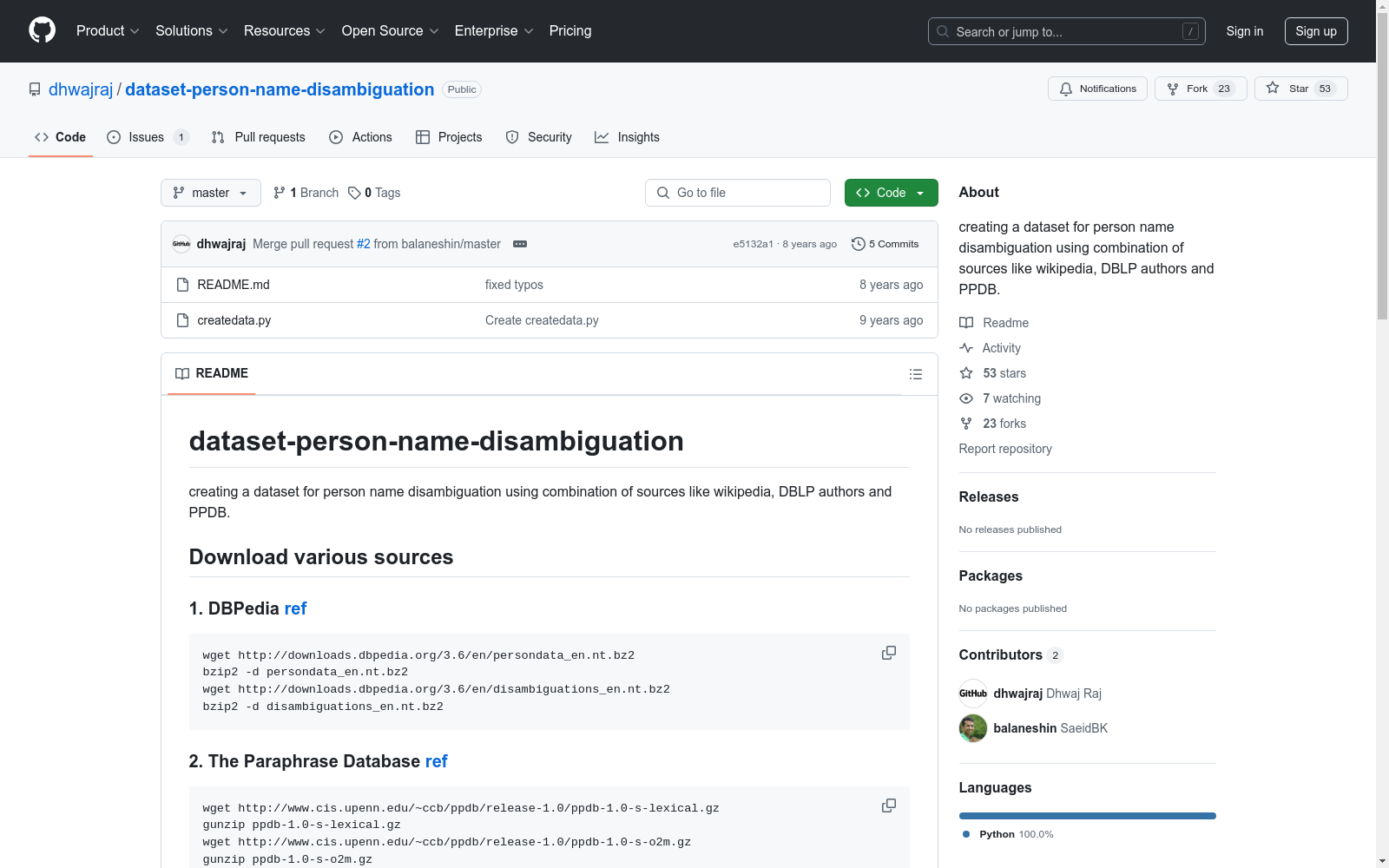Focus the Go to file input
1389x868 pixels.
738,193
